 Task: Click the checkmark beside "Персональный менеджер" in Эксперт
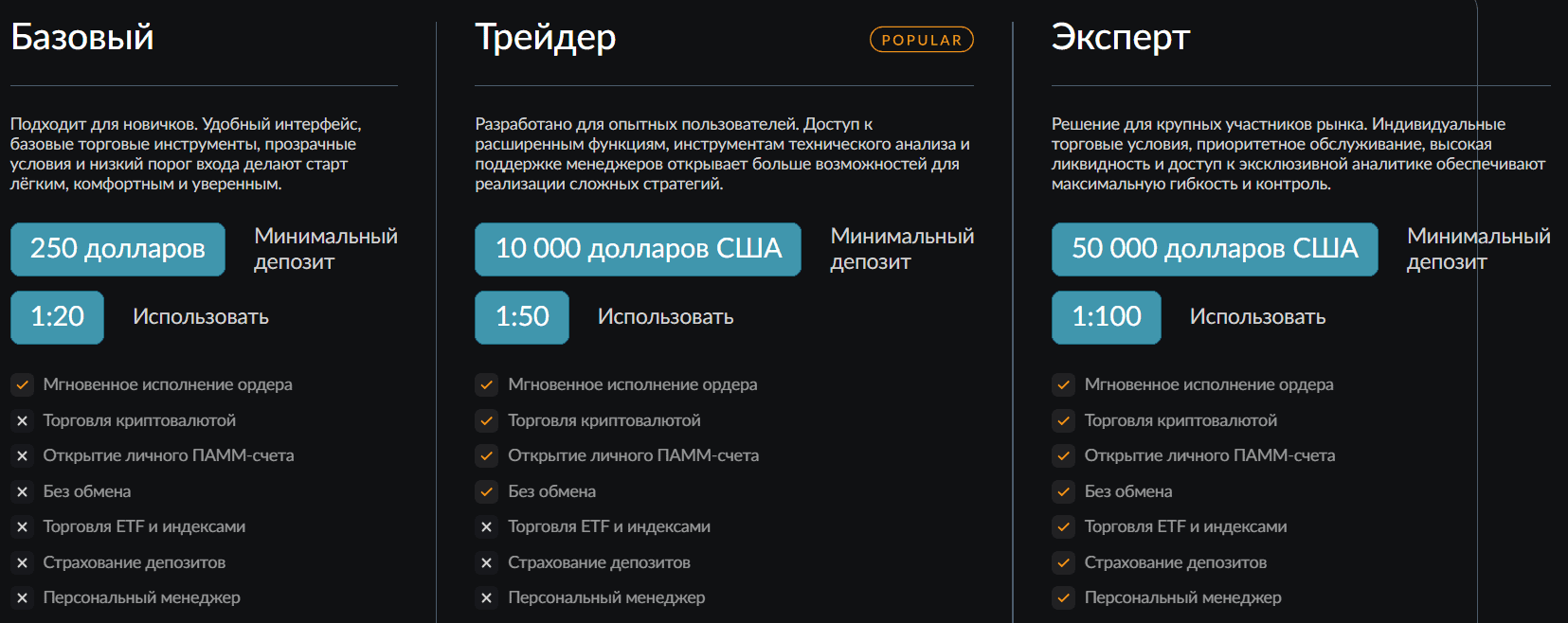click(x=1062, y=597)
